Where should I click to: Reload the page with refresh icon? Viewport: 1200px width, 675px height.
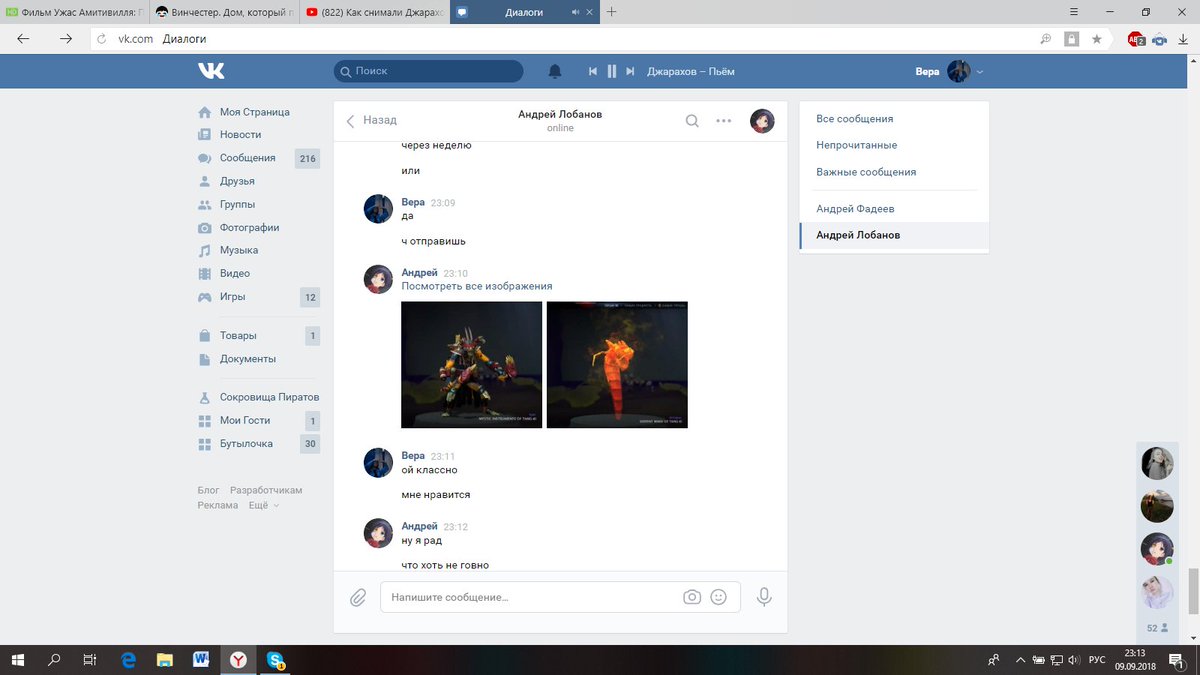click(101, 39)
